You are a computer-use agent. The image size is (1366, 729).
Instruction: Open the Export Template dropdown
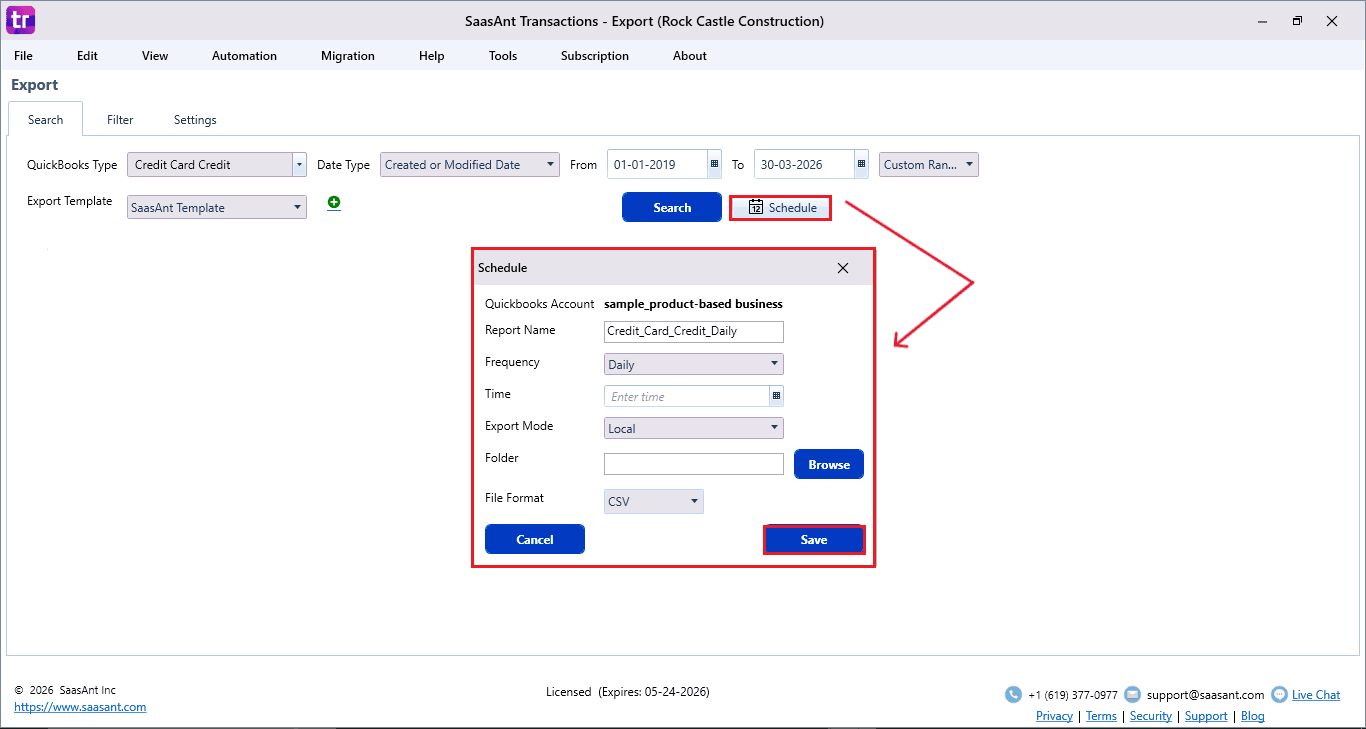(x=217, y=208)
